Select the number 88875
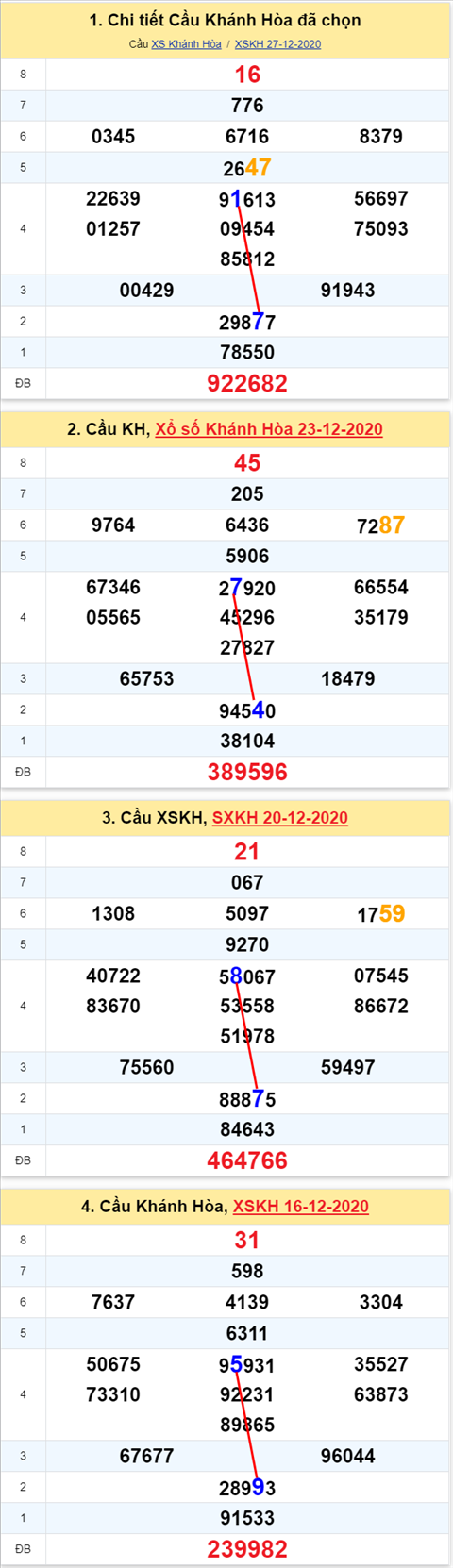Screen dimensions: 453x1568 (247, 1099)
